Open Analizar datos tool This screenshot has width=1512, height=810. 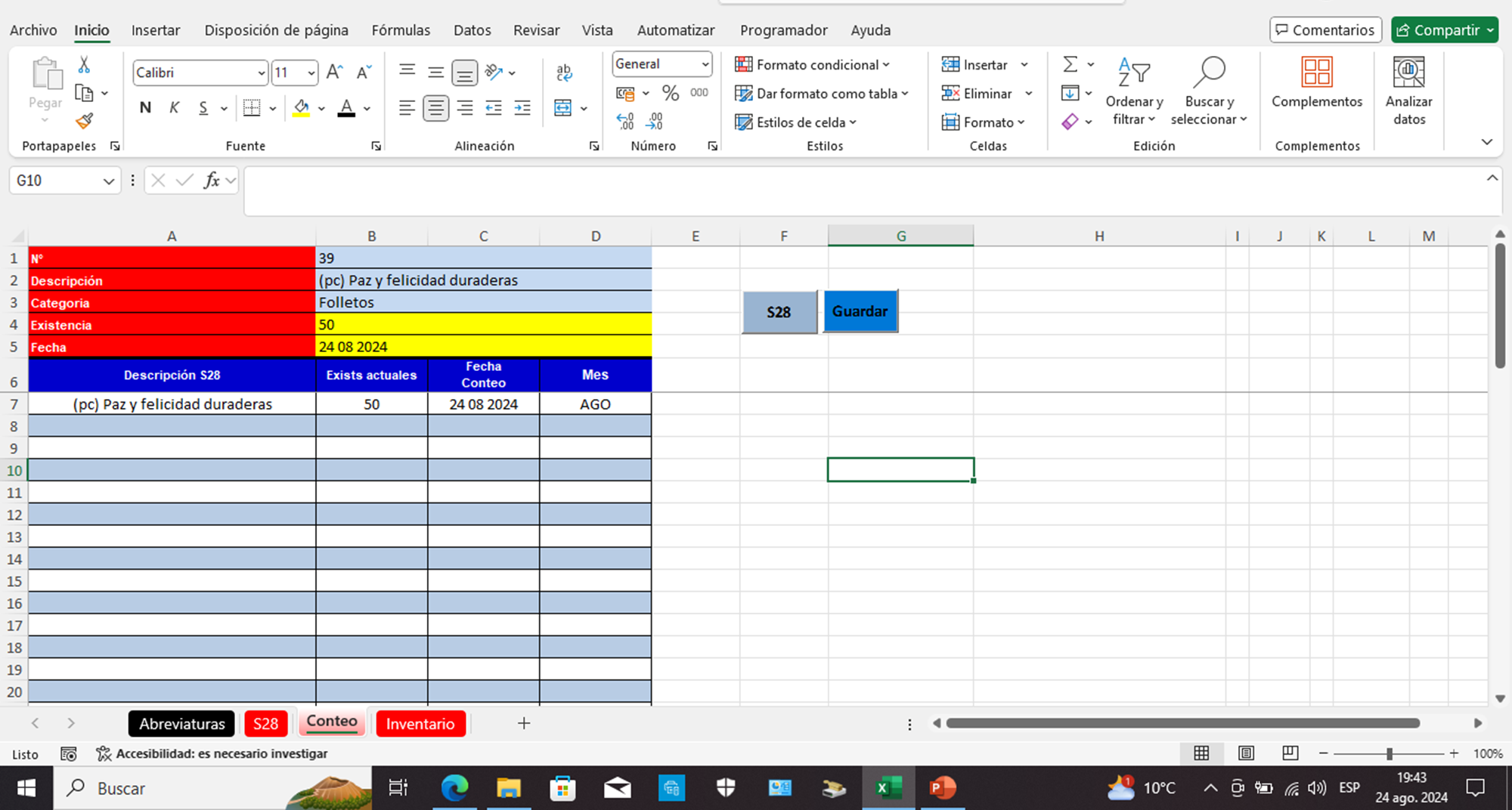[x=1408, y=91]
